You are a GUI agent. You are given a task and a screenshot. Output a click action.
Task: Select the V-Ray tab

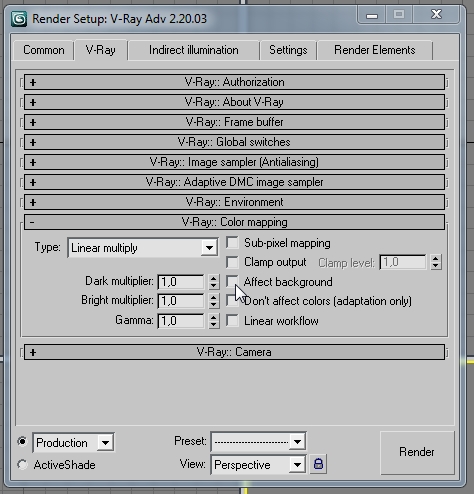tap(101, 50)
